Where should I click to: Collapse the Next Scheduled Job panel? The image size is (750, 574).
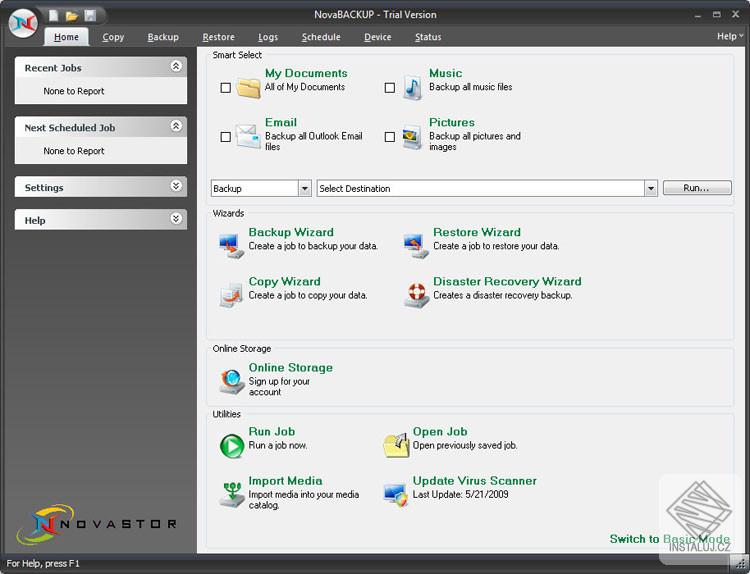[176, 126]
